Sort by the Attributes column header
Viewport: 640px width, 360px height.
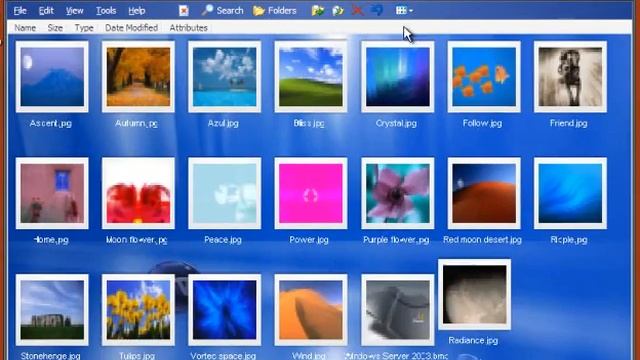[x=189, y=28]
